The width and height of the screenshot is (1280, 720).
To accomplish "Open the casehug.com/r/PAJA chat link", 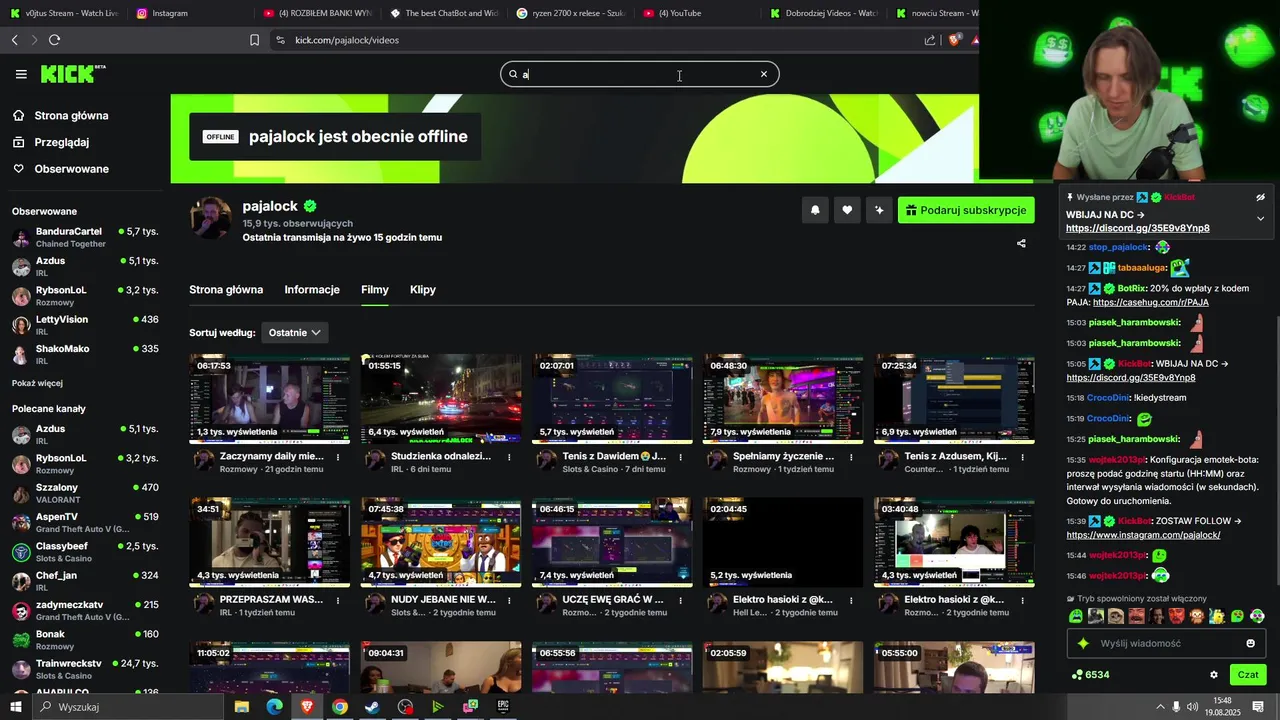I will coord(1150,302).
